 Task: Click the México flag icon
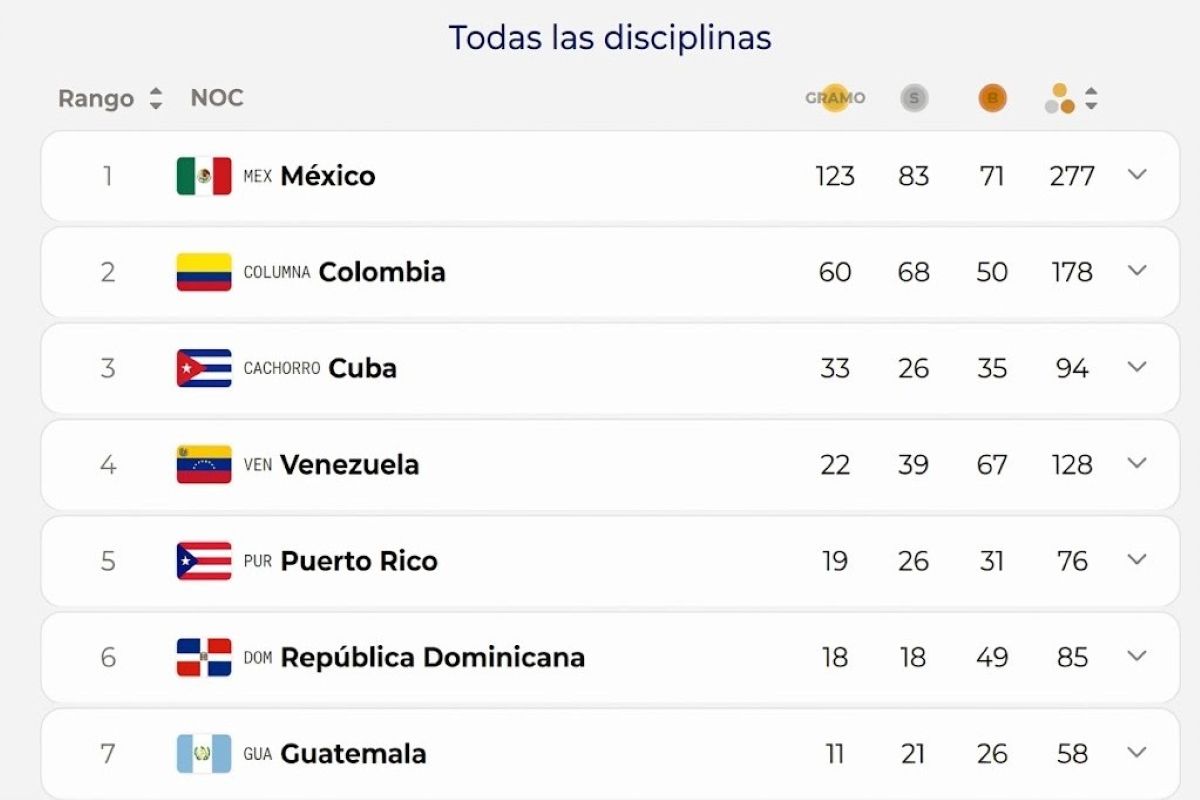pyautogui.click(x=204, y=176)
